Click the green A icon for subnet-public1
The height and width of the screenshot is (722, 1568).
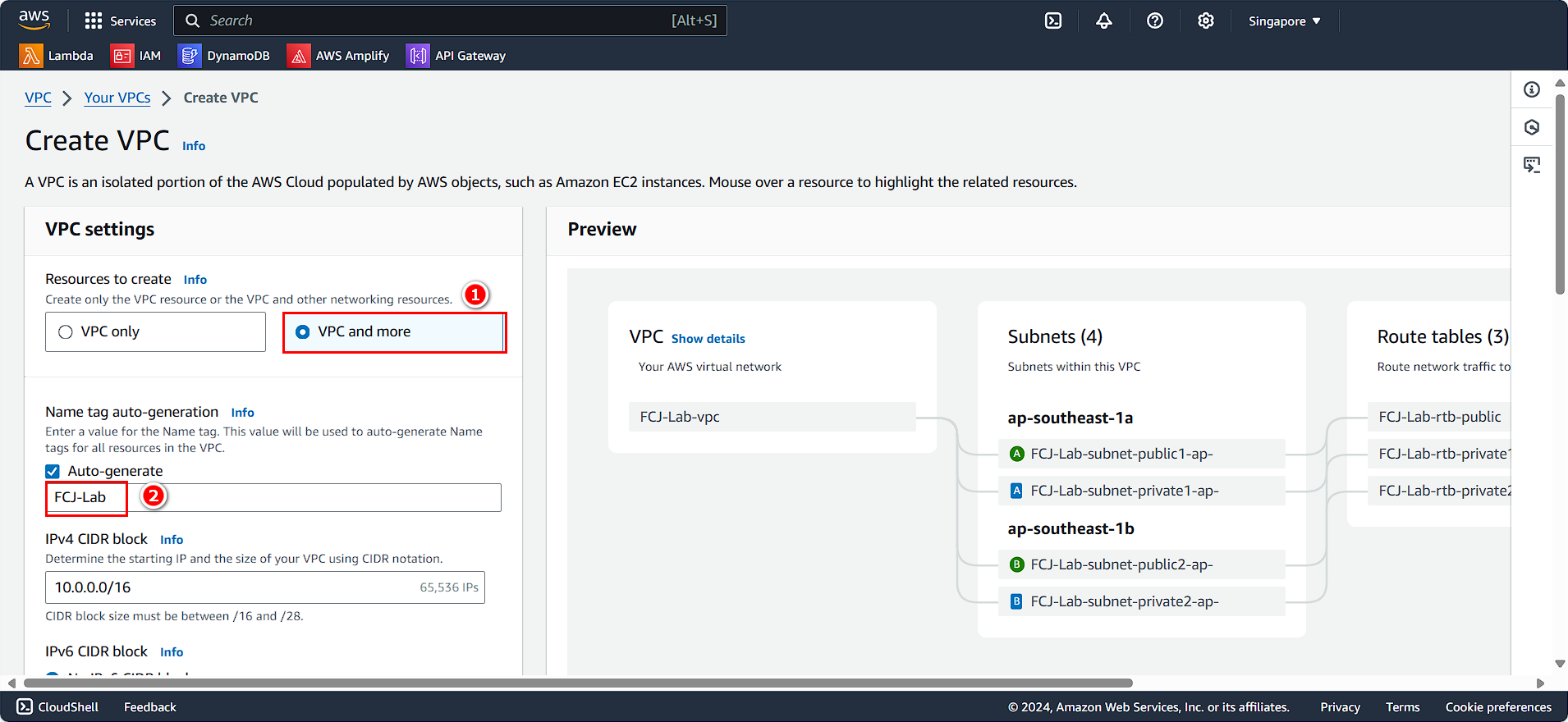click(1016, 454)
